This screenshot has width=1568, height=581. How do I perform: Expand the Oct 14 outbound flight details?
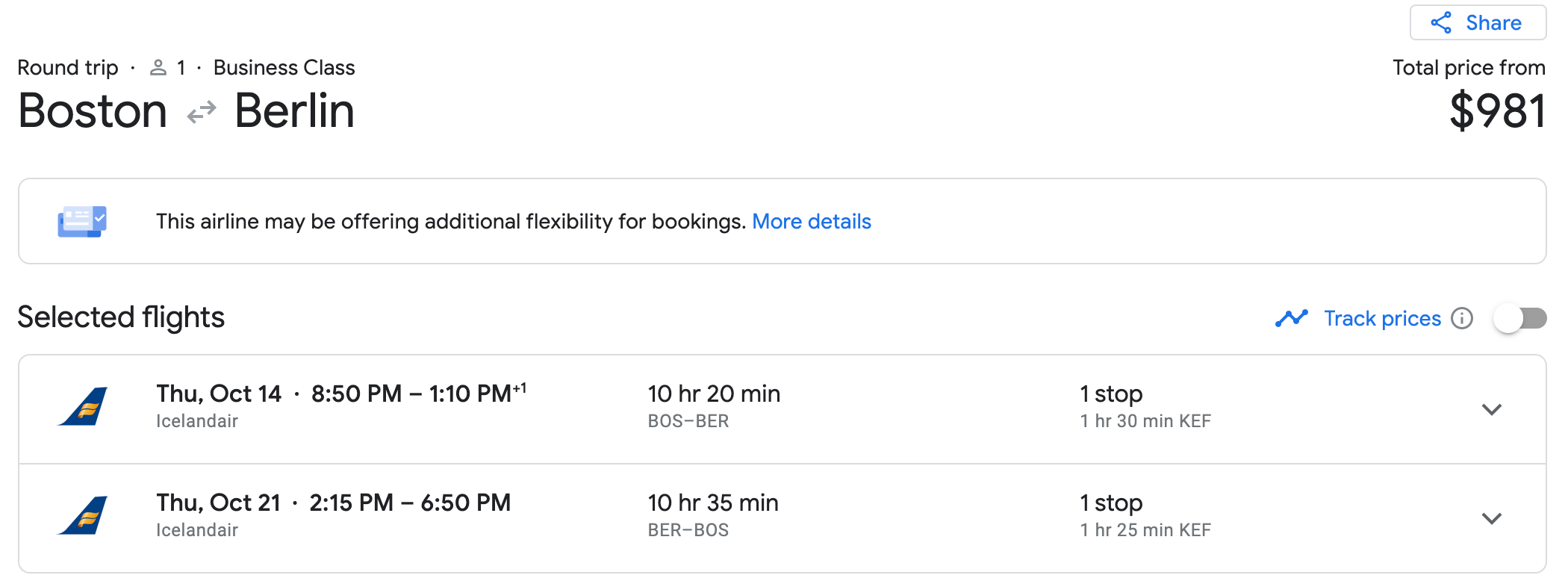pos(1491,409)
